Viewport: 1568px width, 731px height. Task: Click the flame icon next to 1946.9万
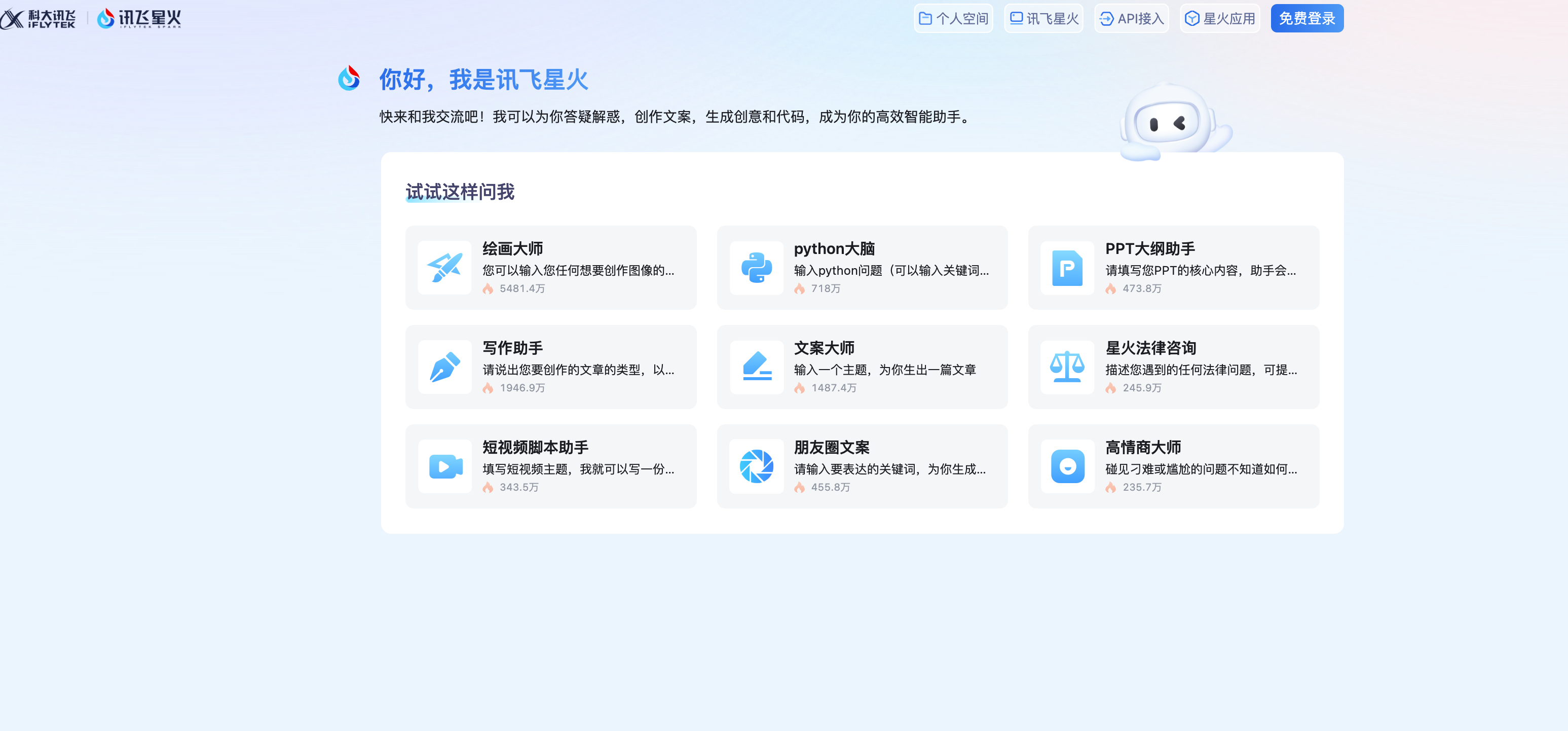point(488,388)
